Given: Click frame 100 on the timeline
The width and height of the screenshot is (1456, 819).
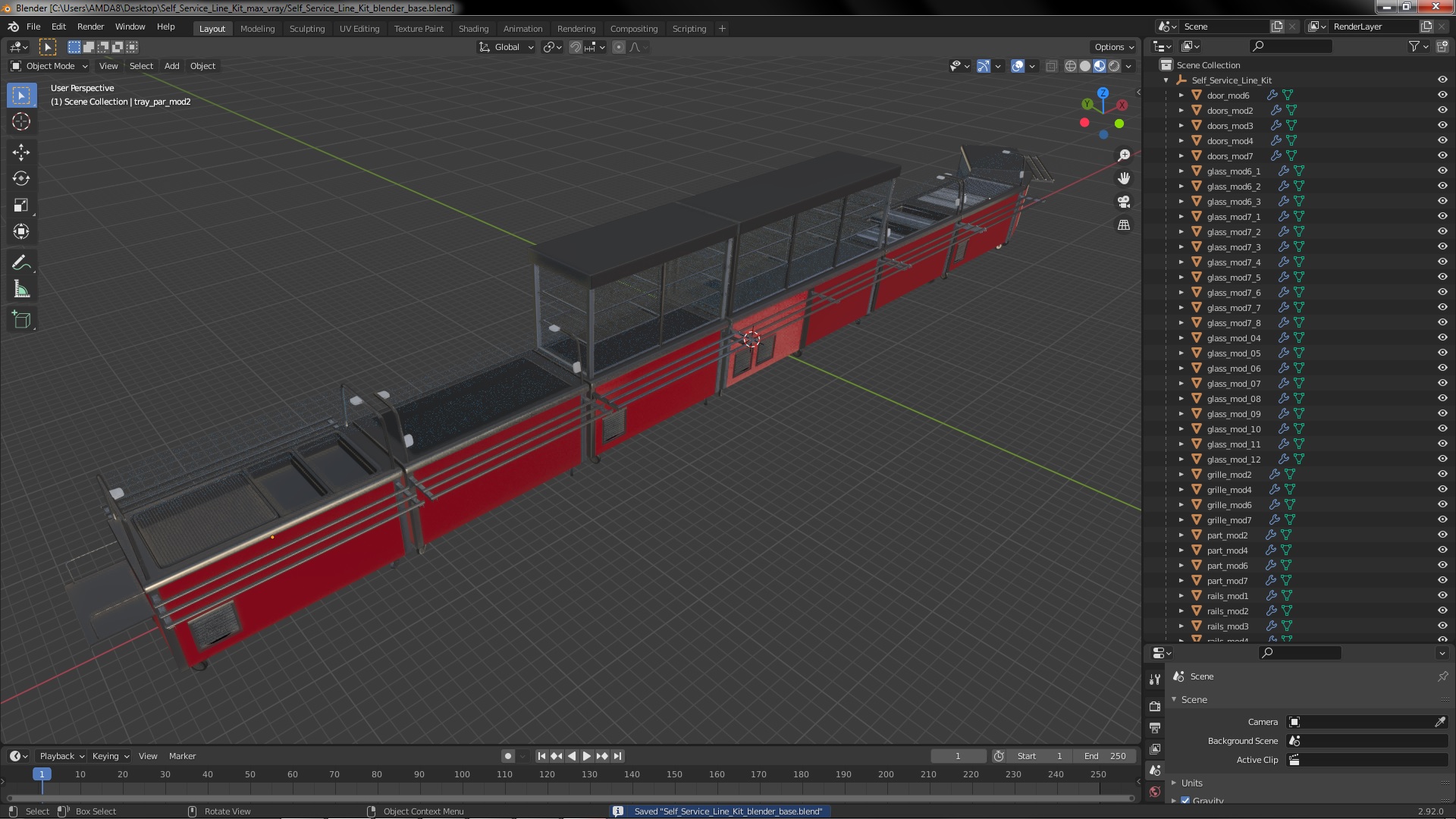Looking at the screenshot, I should tap(462, 774).
